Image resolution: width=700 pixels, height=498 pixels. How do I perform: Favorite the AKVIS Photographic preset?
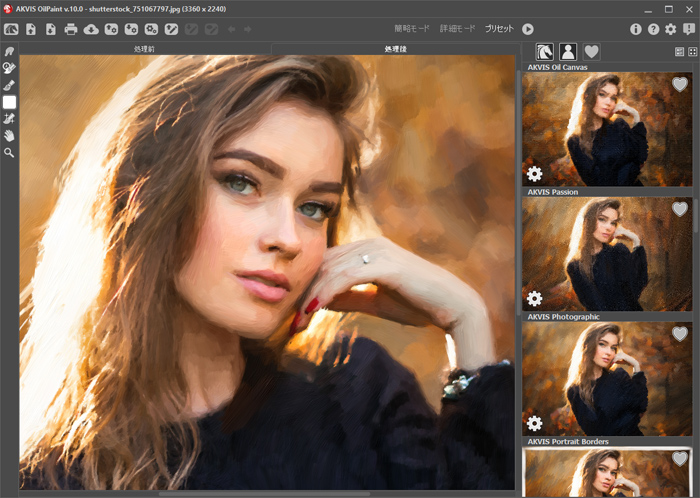pos(679,333)
